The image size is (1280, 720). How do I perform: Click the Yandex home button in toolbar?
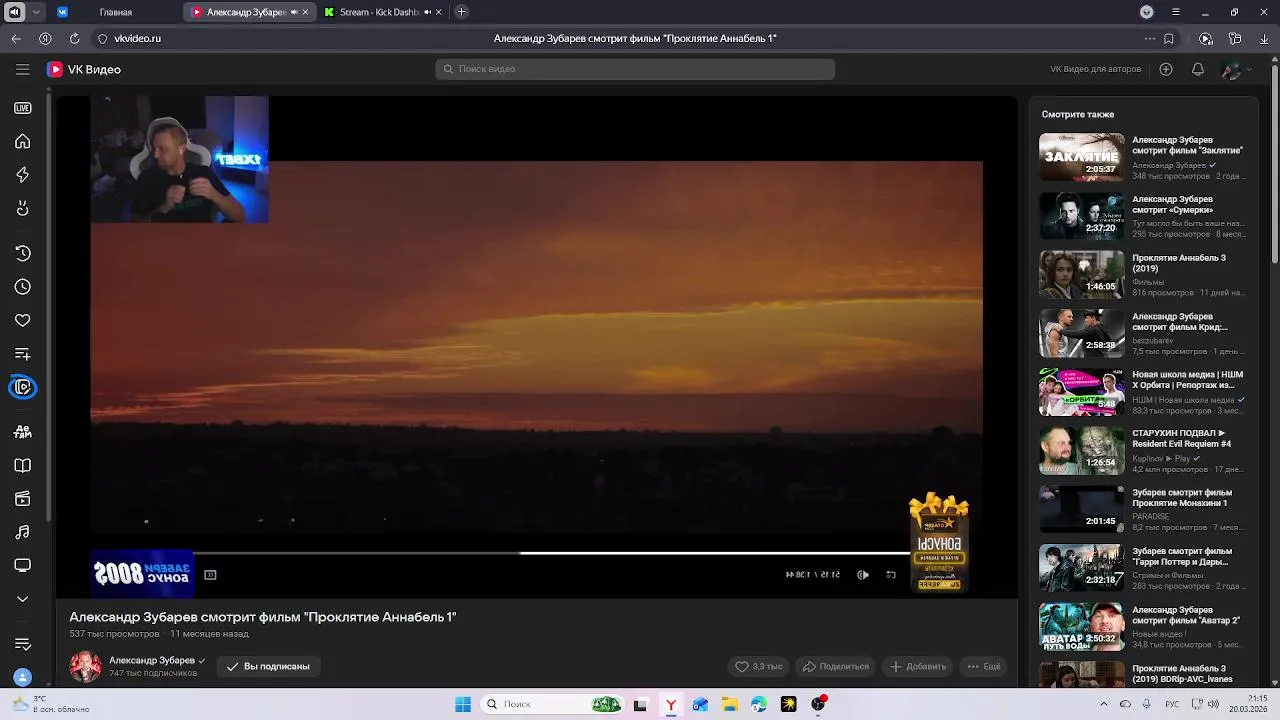[x=45, y=39]
